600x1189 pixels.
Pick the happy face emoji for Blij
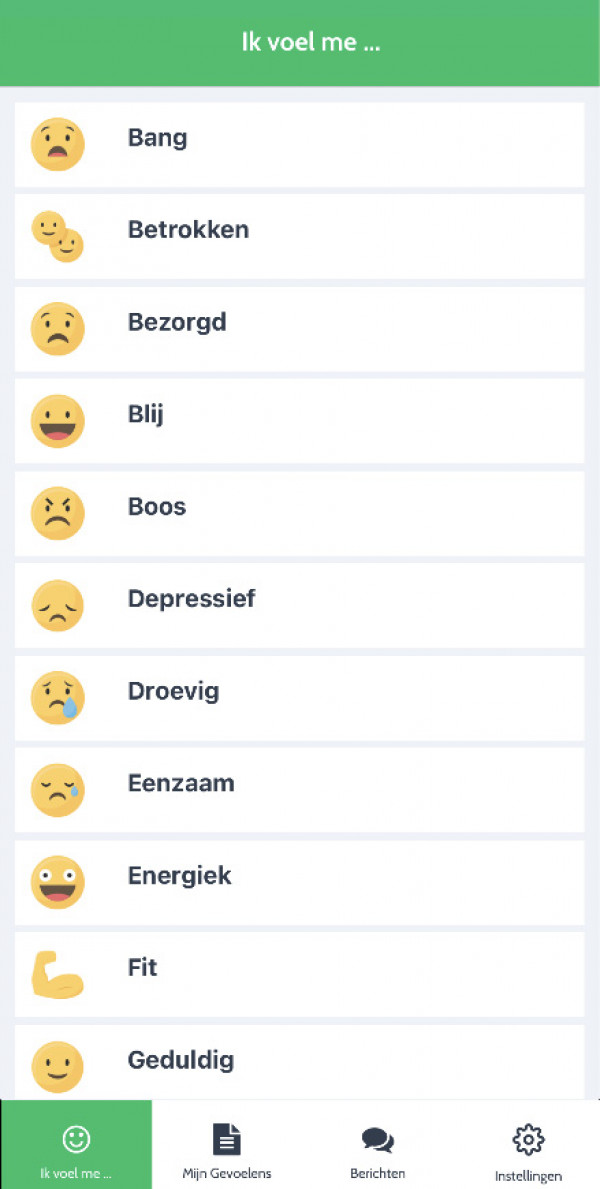tap(58, 421)
